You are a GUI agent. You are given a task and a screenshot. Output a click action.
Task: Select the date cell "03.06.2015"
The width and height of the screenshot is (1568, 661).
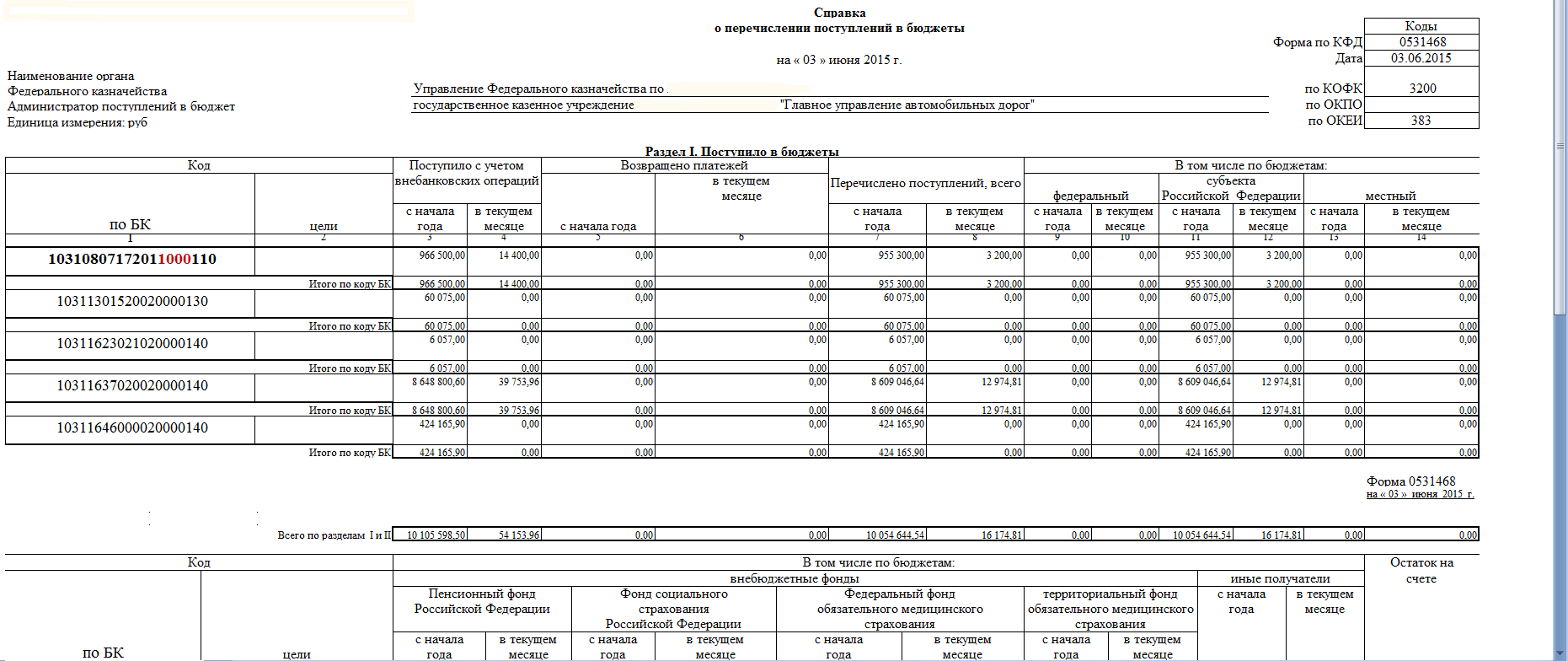1421,58
